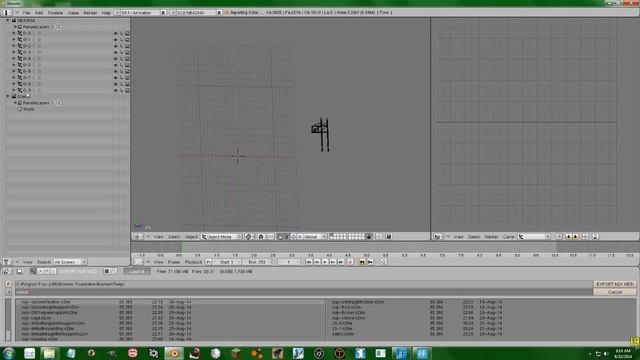Open the File menu

click(x=27, y=13)
